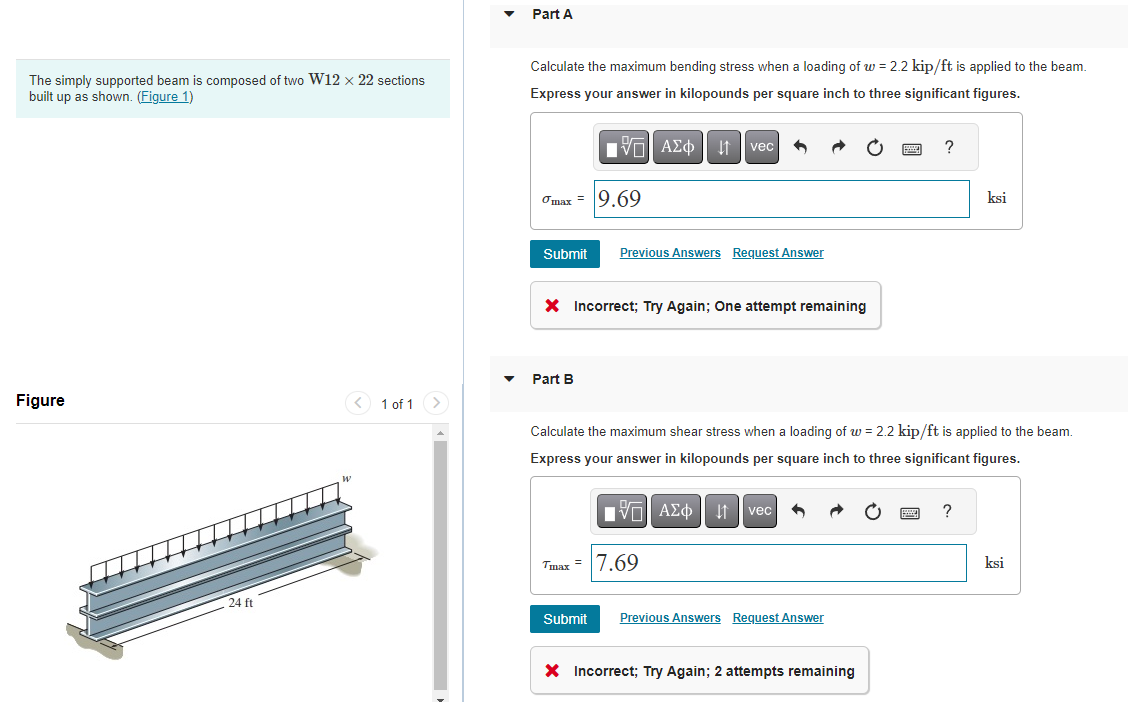This screenshot has width=1128, height=702.
Task: Redo edit in Part A toolbar
Action: click(x=838, y=147)
